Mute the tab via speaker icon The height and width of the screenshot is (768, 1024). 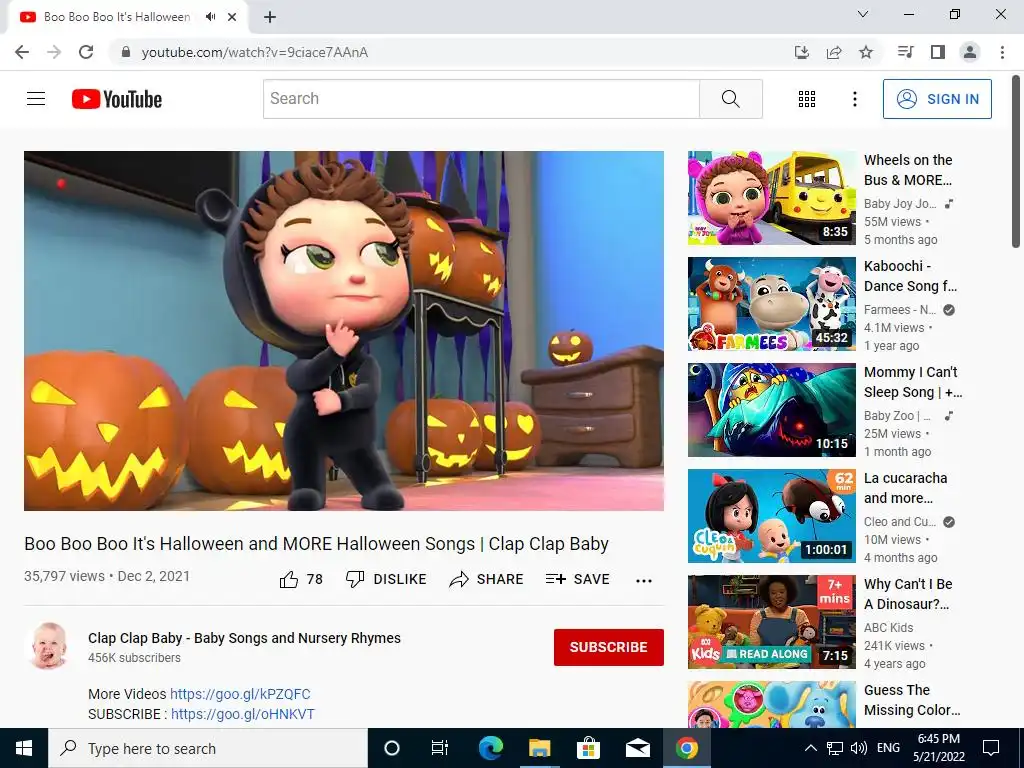[x=210, y=17]
